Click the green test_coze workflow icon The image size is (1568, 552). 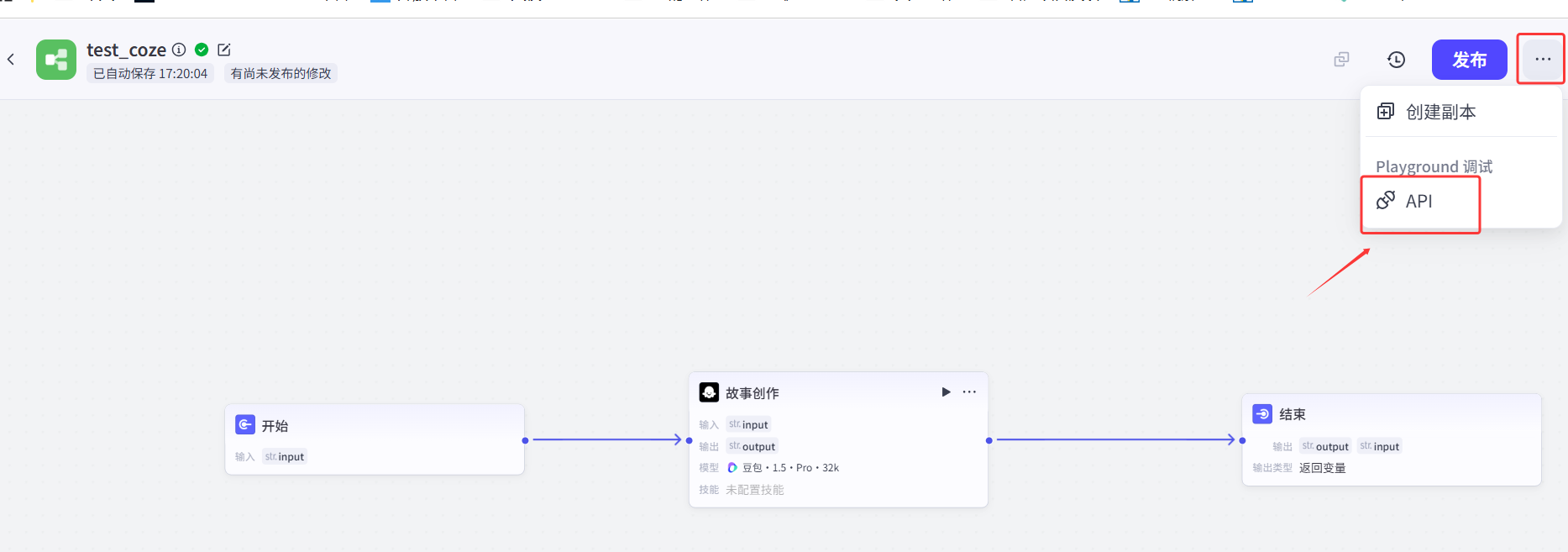pyautogui.click(x=56, y=60)
